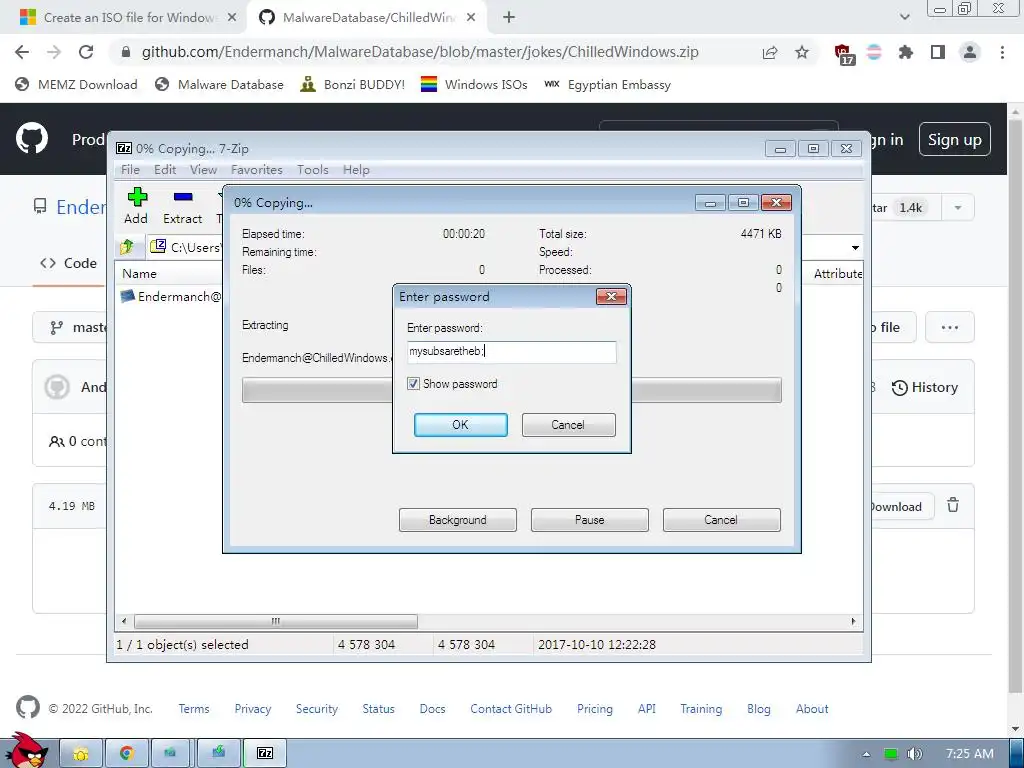Expand the 7-Zip address path dropdown
This screenshot has height=768, width=1024.
pyautogui.click(x=855, y=248)
